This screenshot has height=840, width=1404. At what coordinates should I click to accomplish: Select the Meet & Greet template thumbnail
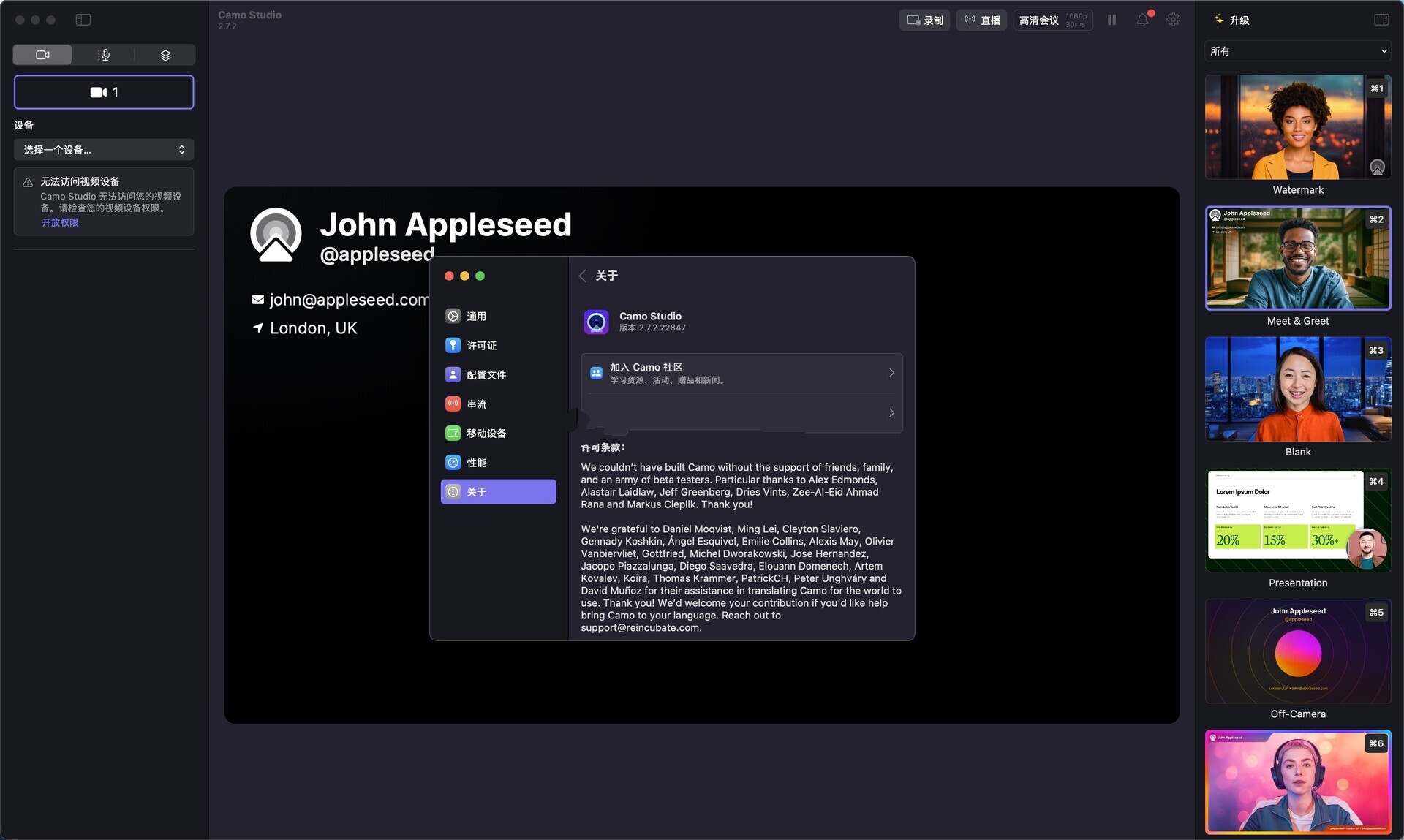click(x=1298, y=258)
